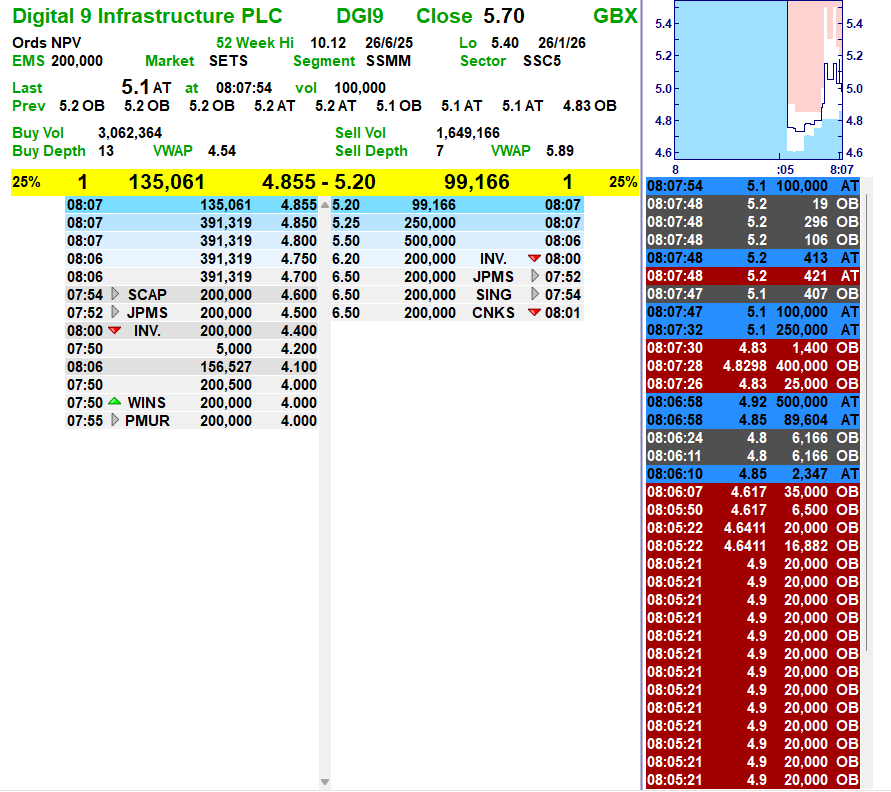Select the 400,000 trade at 4.8298

click(753, 366)
